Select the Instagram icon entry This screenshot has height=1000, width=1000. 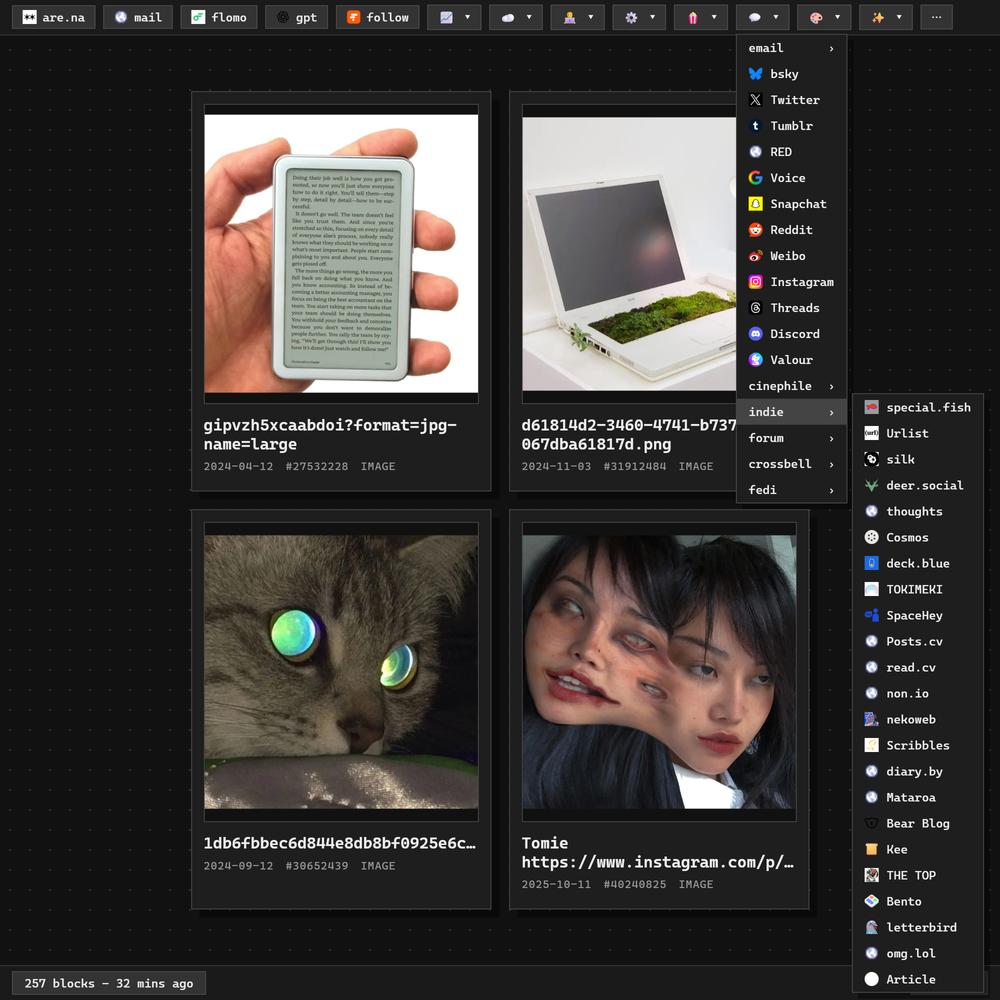point(756,282)
